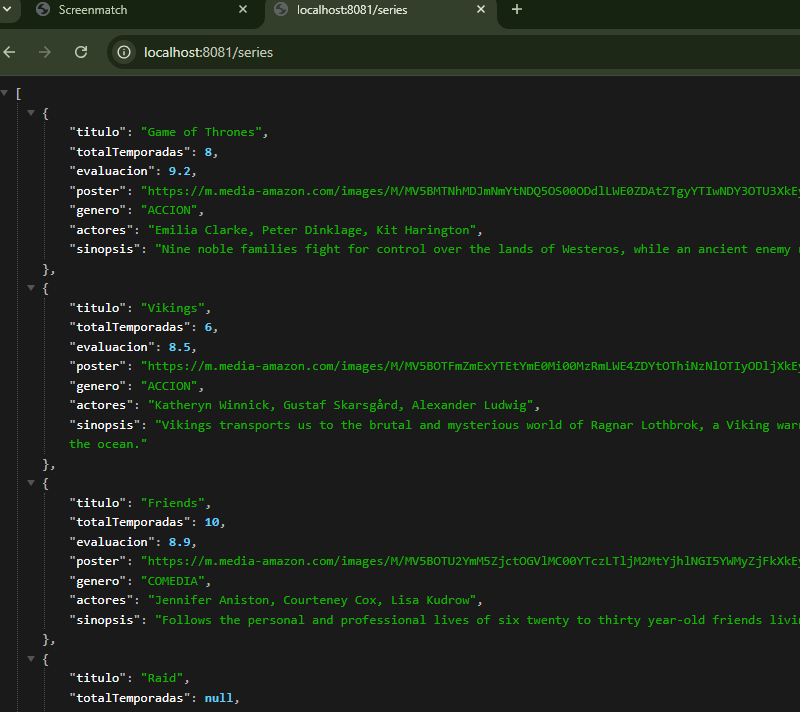The image size is (800, 712).
Task: Collapse the root JSON array
Action: (4, 93)
